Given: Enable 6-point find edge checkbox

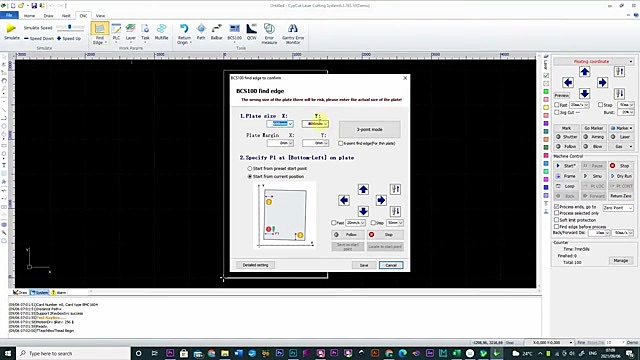Looking at the screenshot, I should pos(340,143).
